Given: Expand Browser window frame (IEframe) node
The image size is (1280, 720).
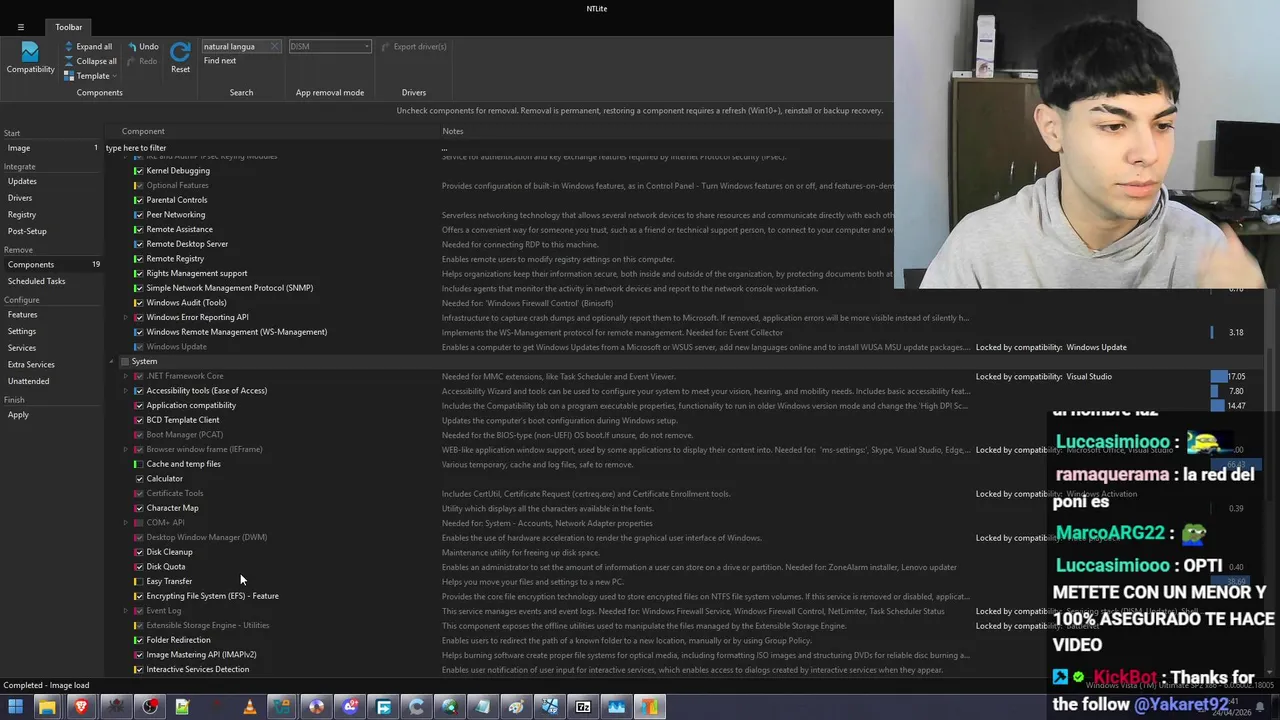Looking at the screenshot, I should click(126, 450).
